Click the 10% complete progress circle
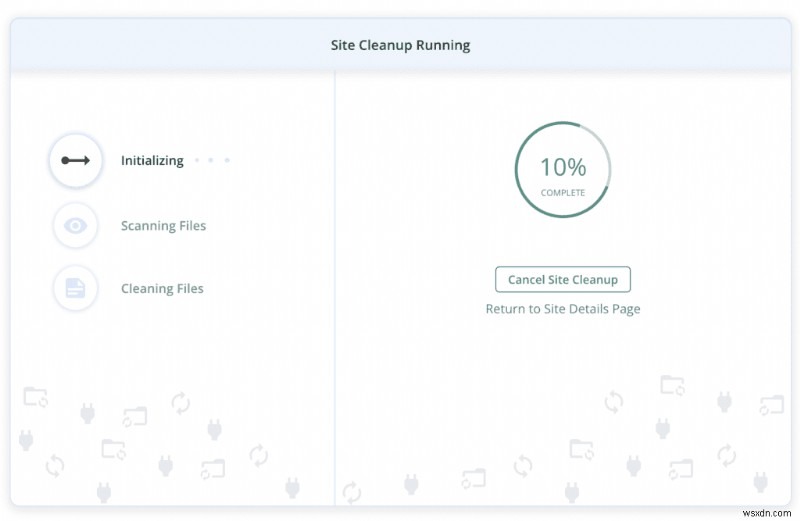This screenshot has width=800, height=521. [x=563, y=169]
